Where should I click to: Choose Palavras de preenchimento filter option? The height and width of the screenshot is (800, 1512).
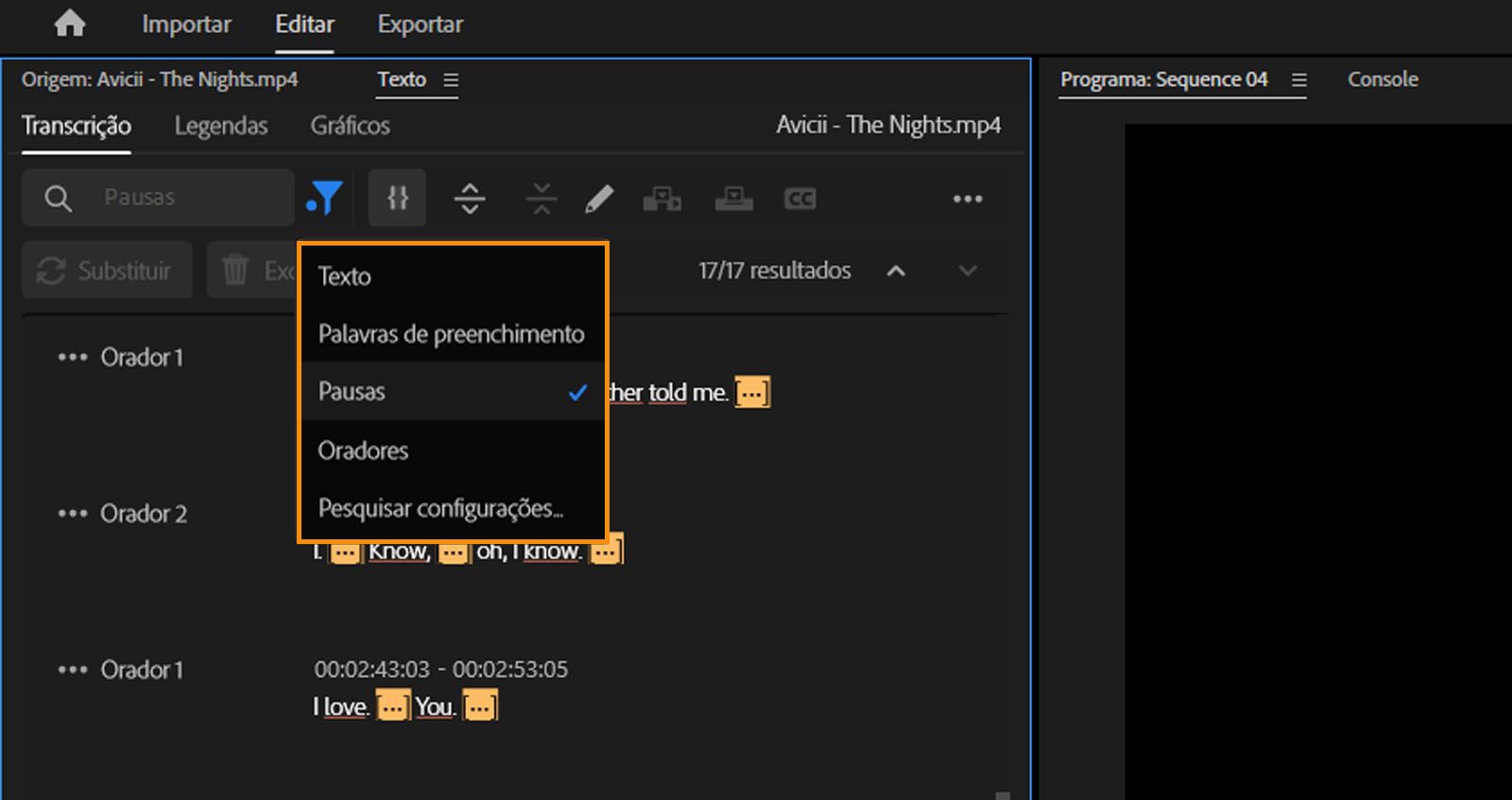tap(453, 333)
